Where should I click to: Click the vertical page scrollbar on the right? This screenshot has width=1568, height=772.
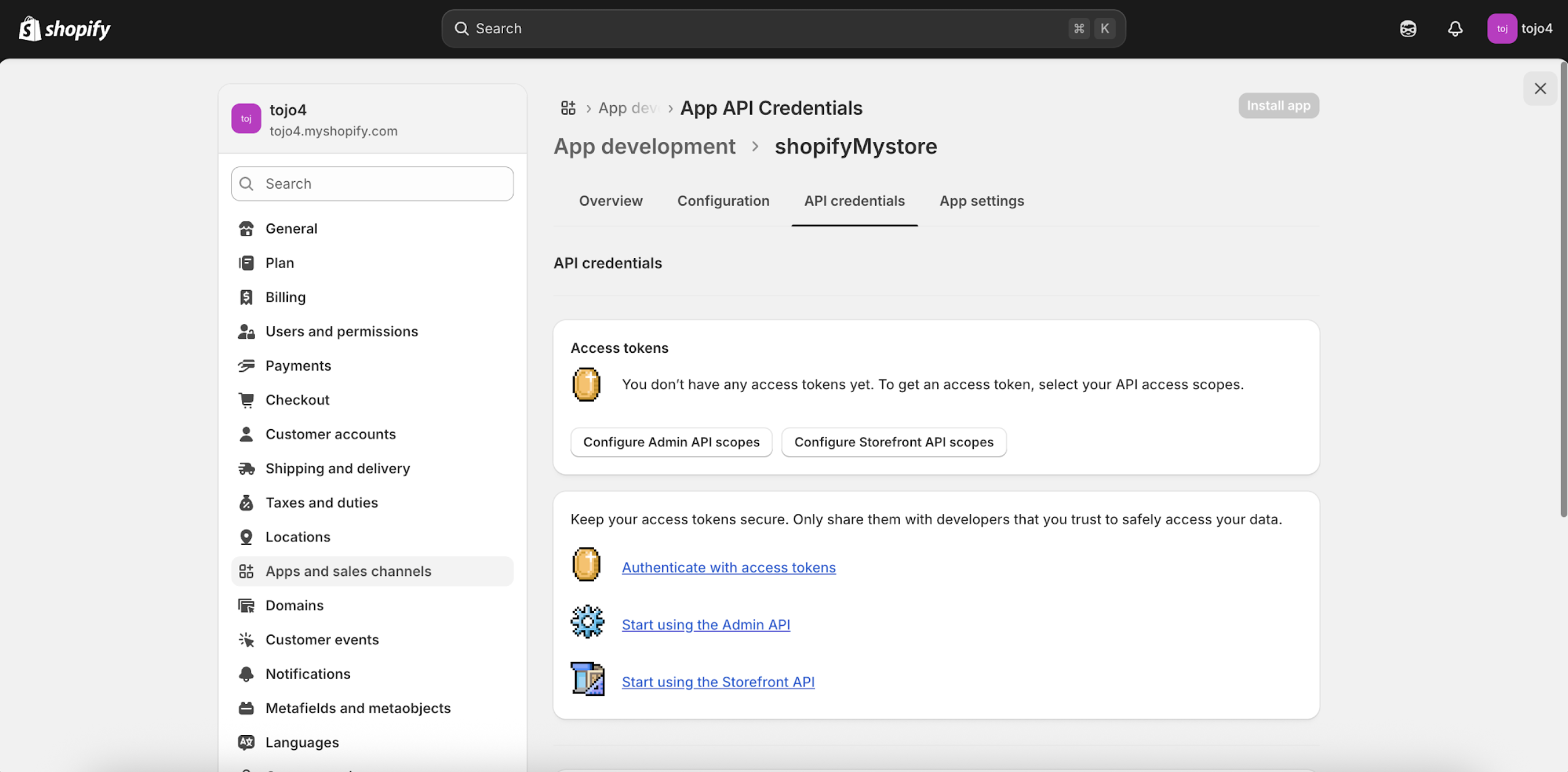pyautogui.click(x=1563, y=289)
